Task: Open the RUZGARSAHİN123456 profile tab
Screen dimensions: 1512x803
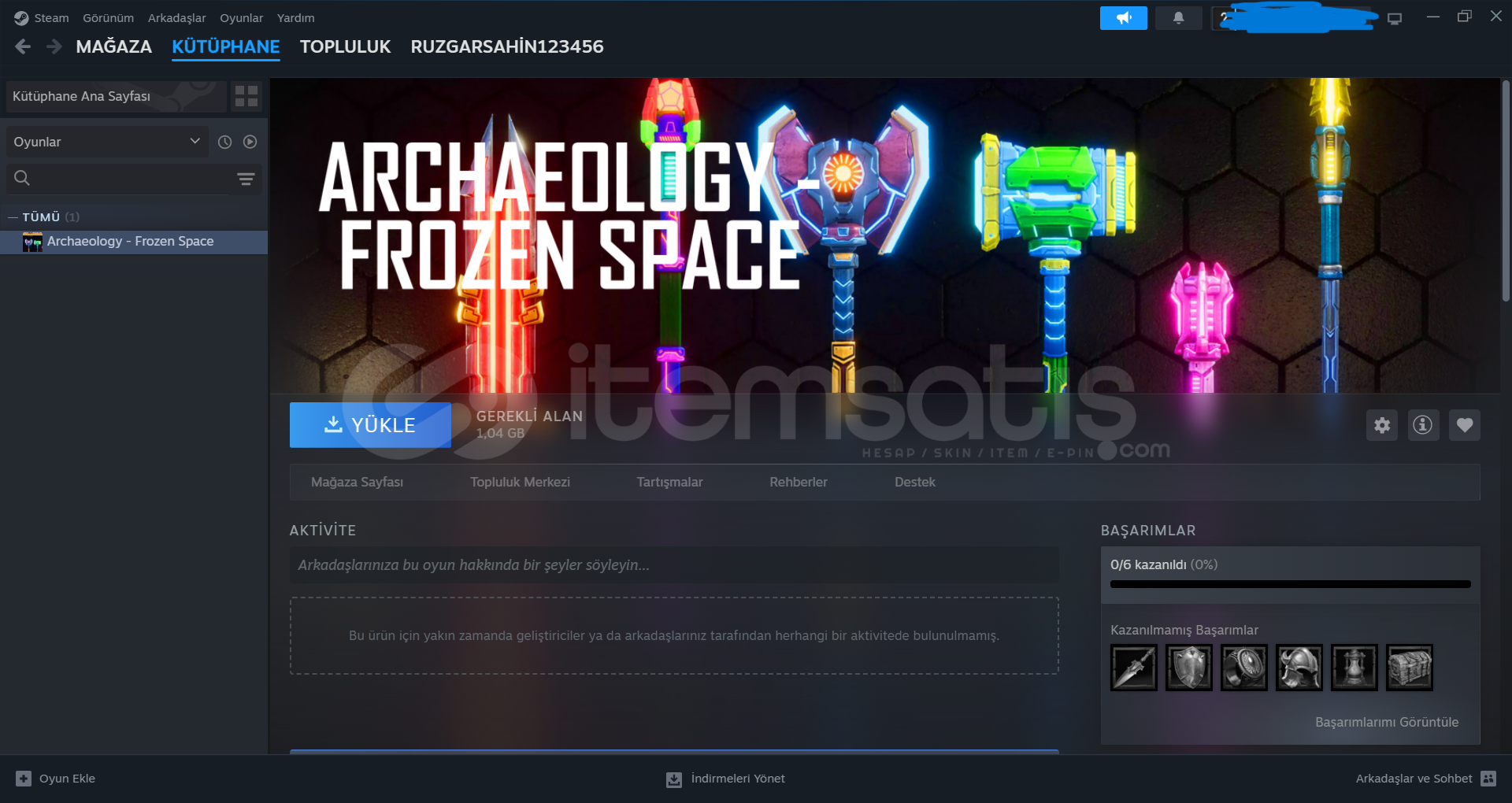Action: pos(507,46)
